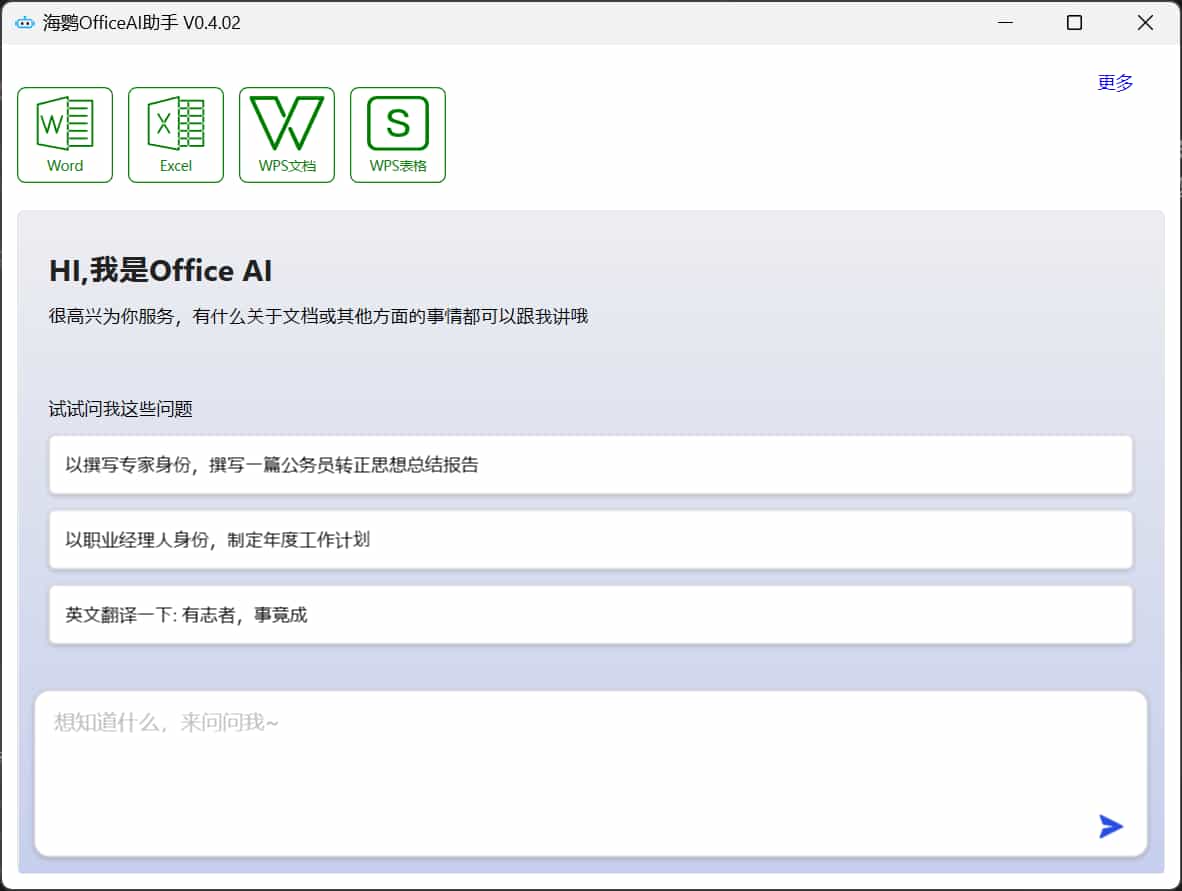Click the Excel caption beneath the spreadsheet icon
1182x891 pixels.
(x=176, y=166)
